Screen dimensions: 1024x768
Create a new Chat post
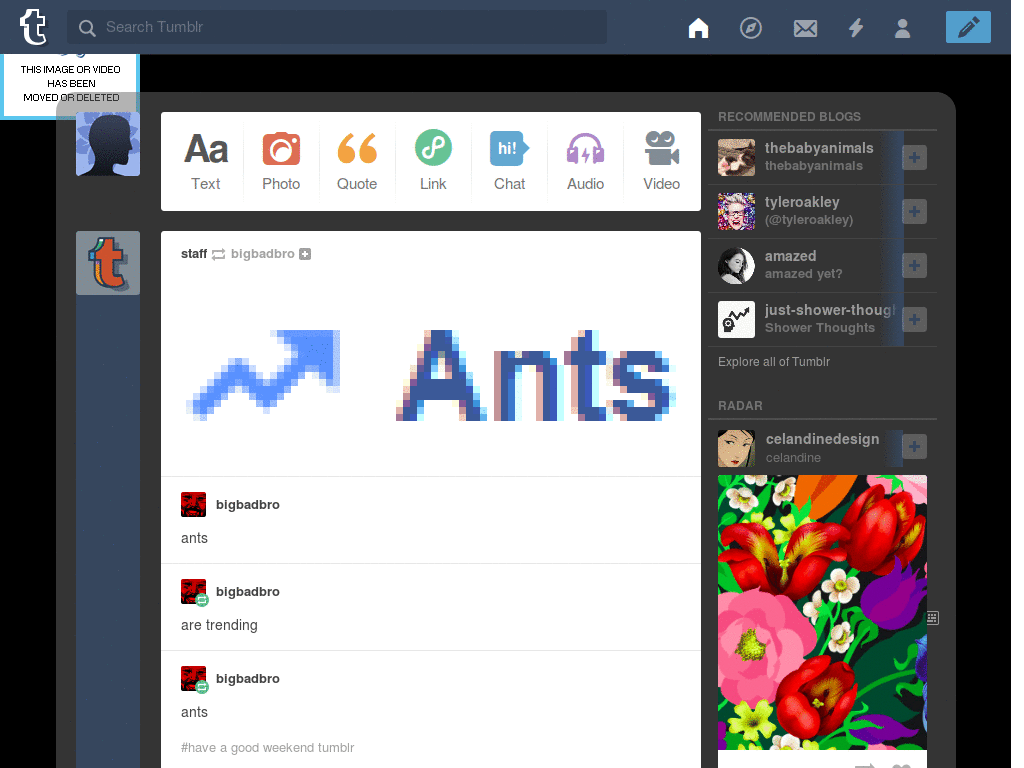pyautogui.click(x=509, y=161)
